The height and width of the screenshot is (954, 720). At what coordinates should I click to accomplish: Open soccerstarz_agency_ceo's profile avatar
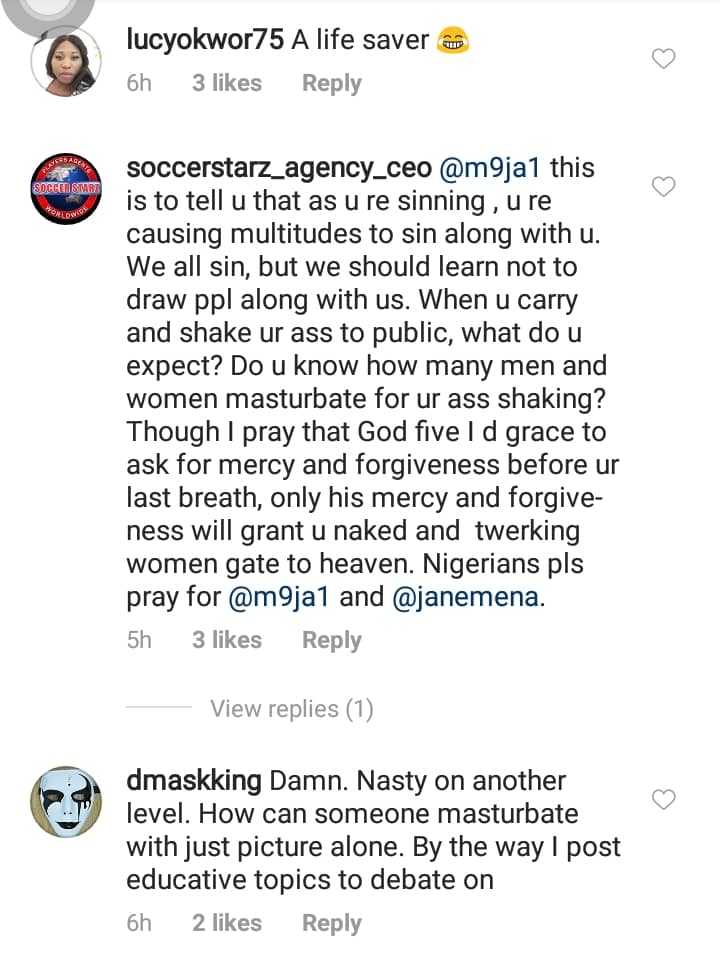[x=66, y=189]
